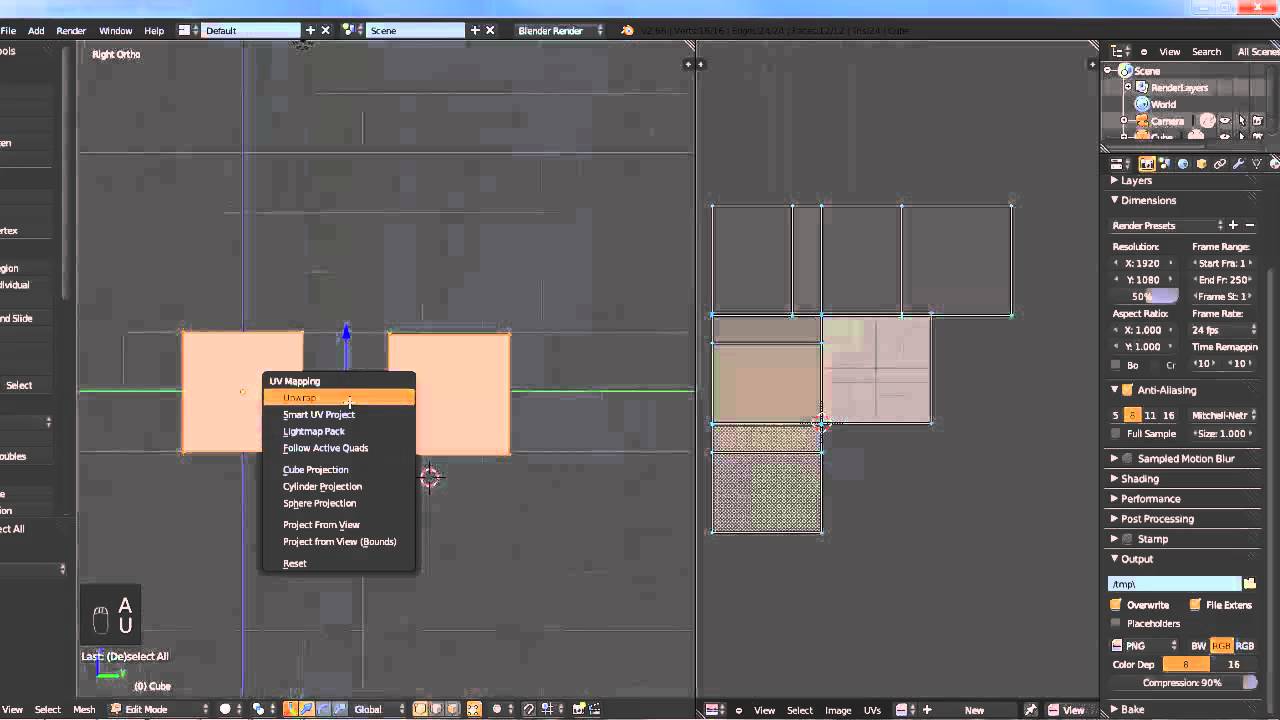Select BW color mode button
This screenshot has height=720, width=1280.
pos(1198,646)
